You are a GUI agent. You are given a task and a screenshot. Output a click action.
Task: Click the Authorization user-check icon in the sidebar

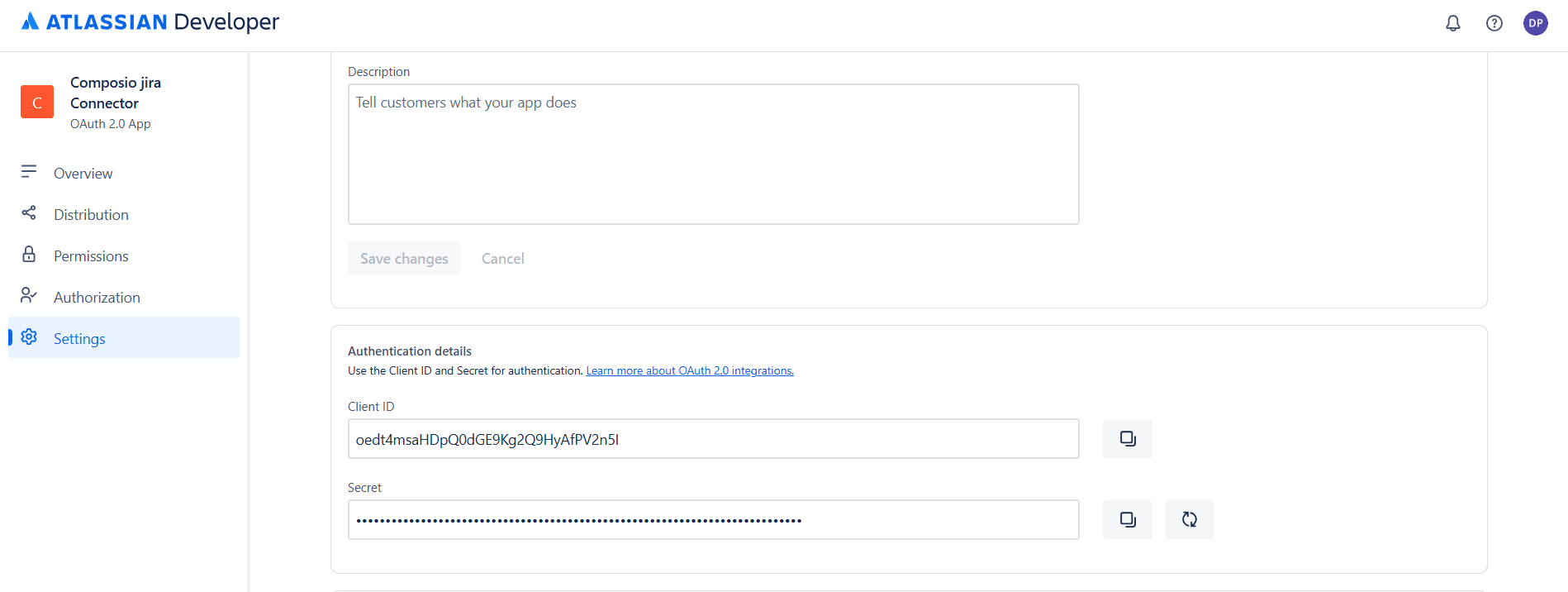pos(29,295)
